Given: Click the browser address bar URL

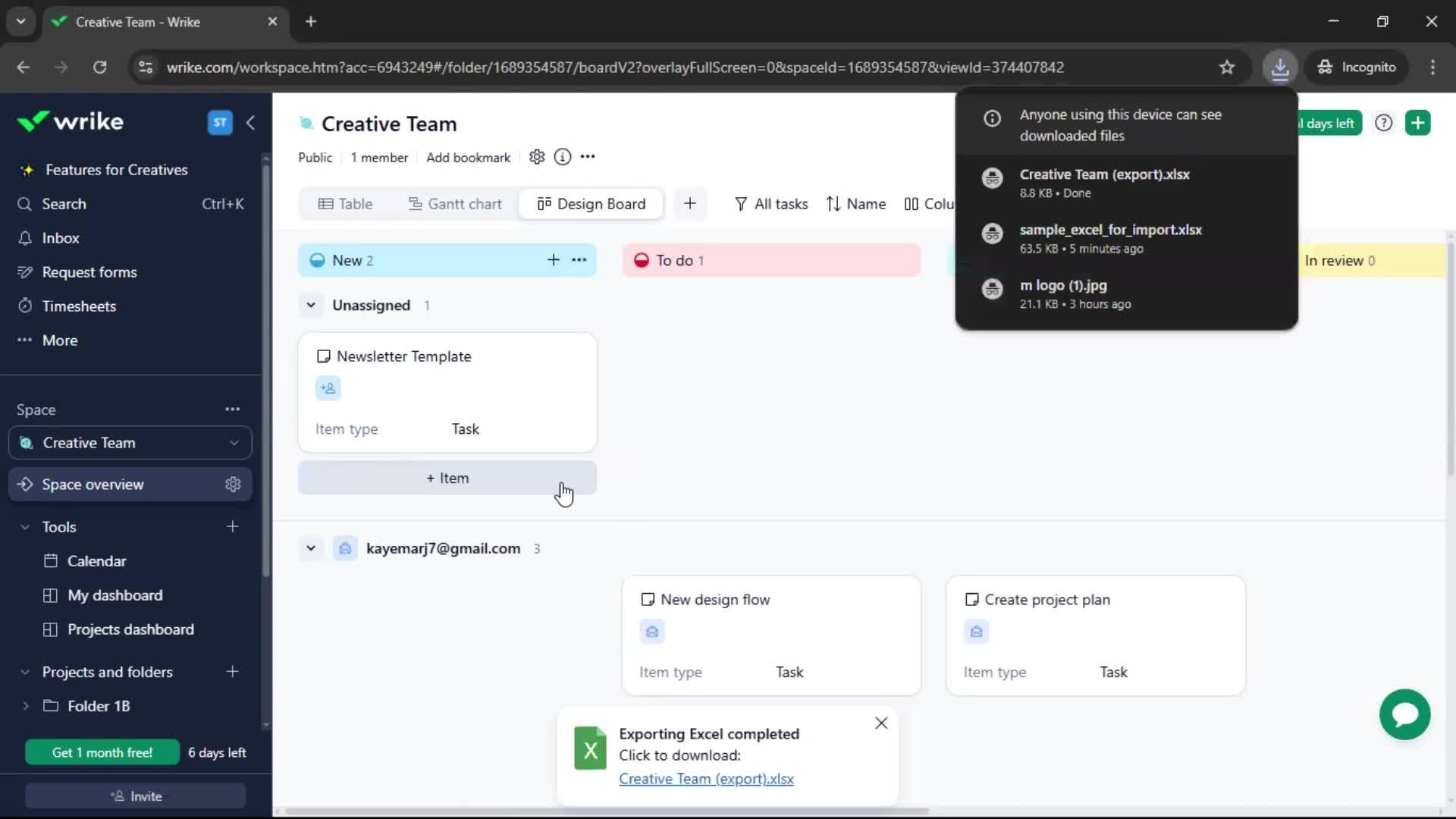Looking at the screenshot, I should point(615,67).
